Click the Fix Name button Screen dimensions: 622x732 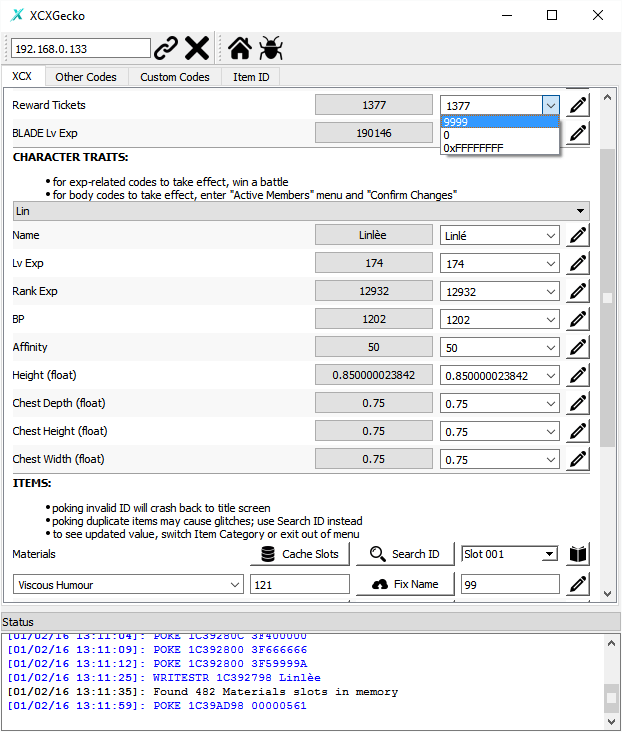405,584
